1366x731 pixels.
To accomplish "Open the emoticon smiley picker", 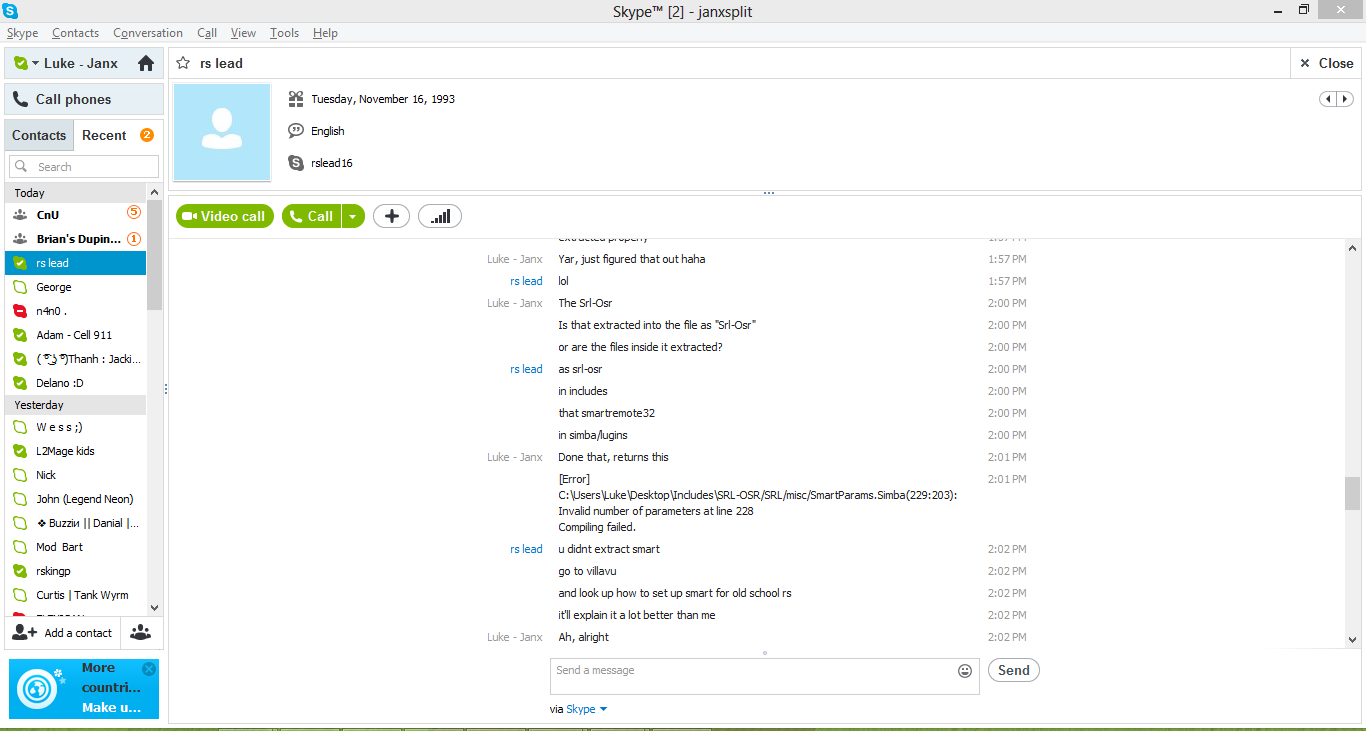I will tap(965, 671).
